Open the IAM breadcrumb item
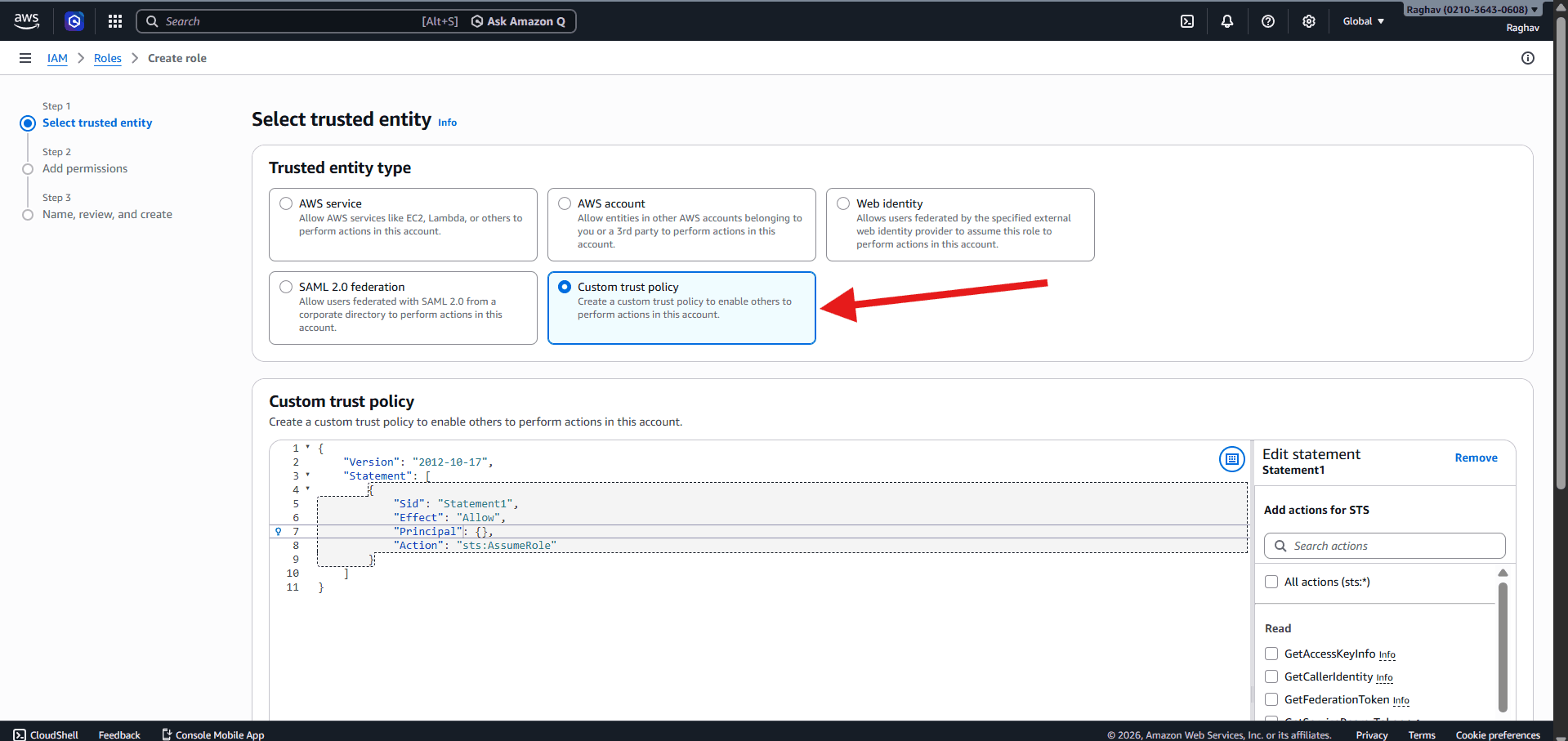This screenshot has width=1568, height=741. tap(57, 58)
